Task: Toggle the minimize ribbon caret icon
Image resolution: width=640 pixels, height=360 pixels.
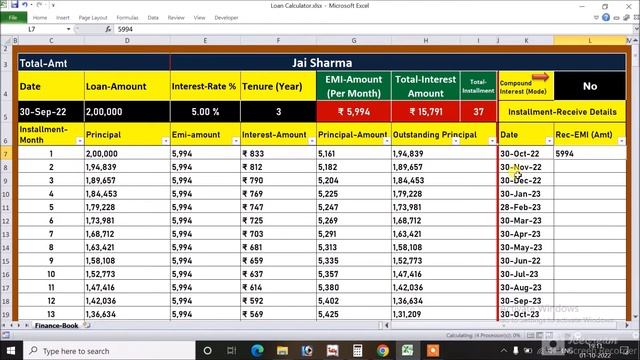Action: pos(596,18)
